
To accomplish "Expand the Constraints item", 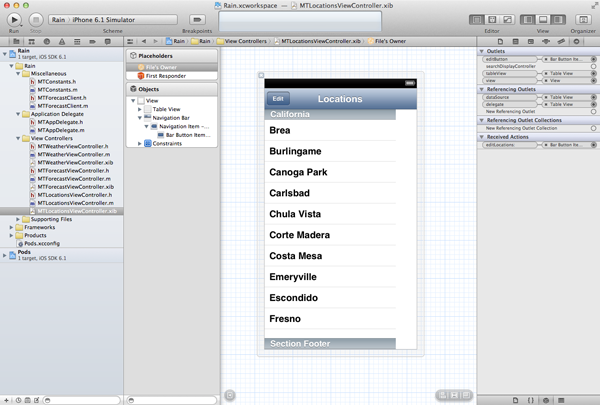I will 140,144.
